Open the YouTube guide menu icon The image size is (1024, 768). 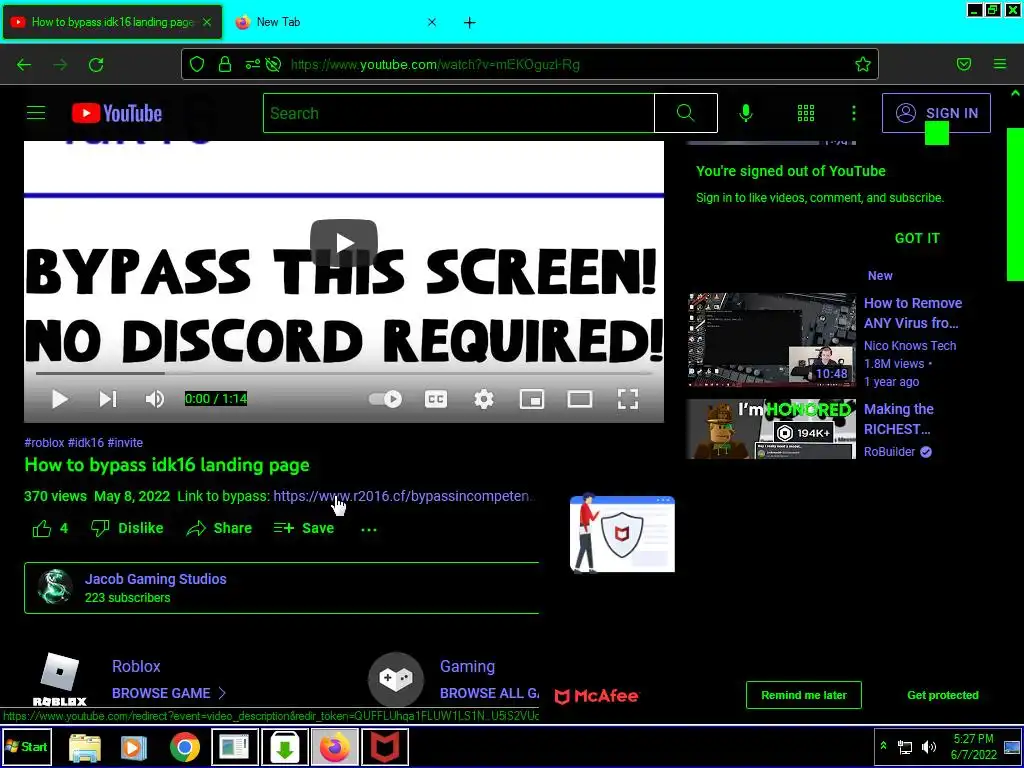point(36,113)
